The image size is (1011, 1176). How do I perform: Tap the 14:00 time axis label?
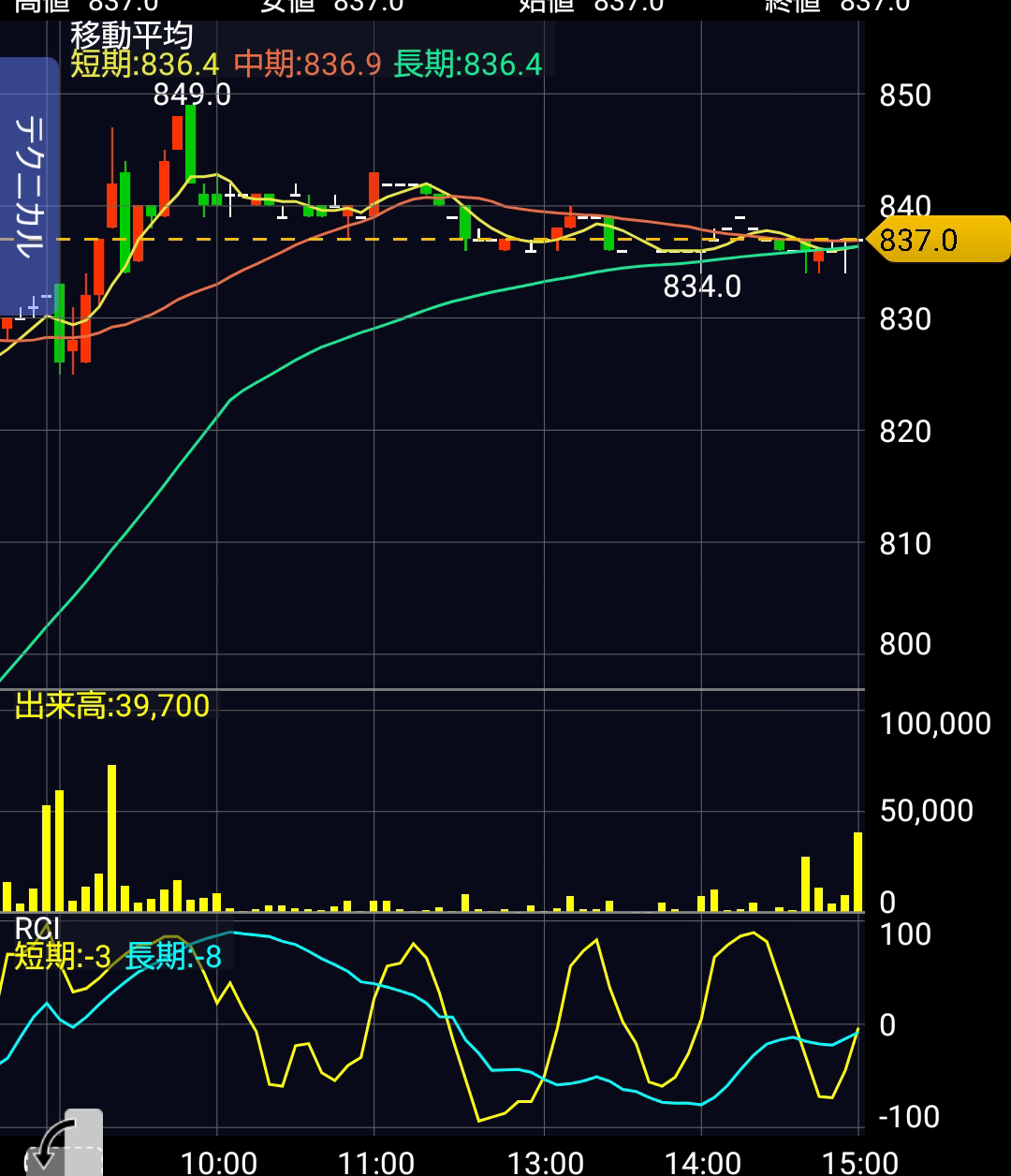[703, 1163]
